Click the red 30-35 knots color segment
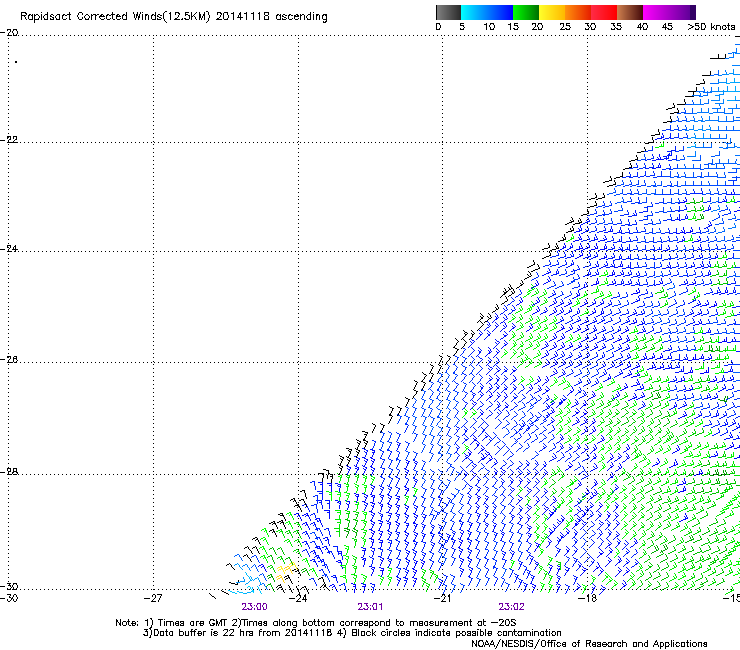740x650 pixels. click(604, 12)
